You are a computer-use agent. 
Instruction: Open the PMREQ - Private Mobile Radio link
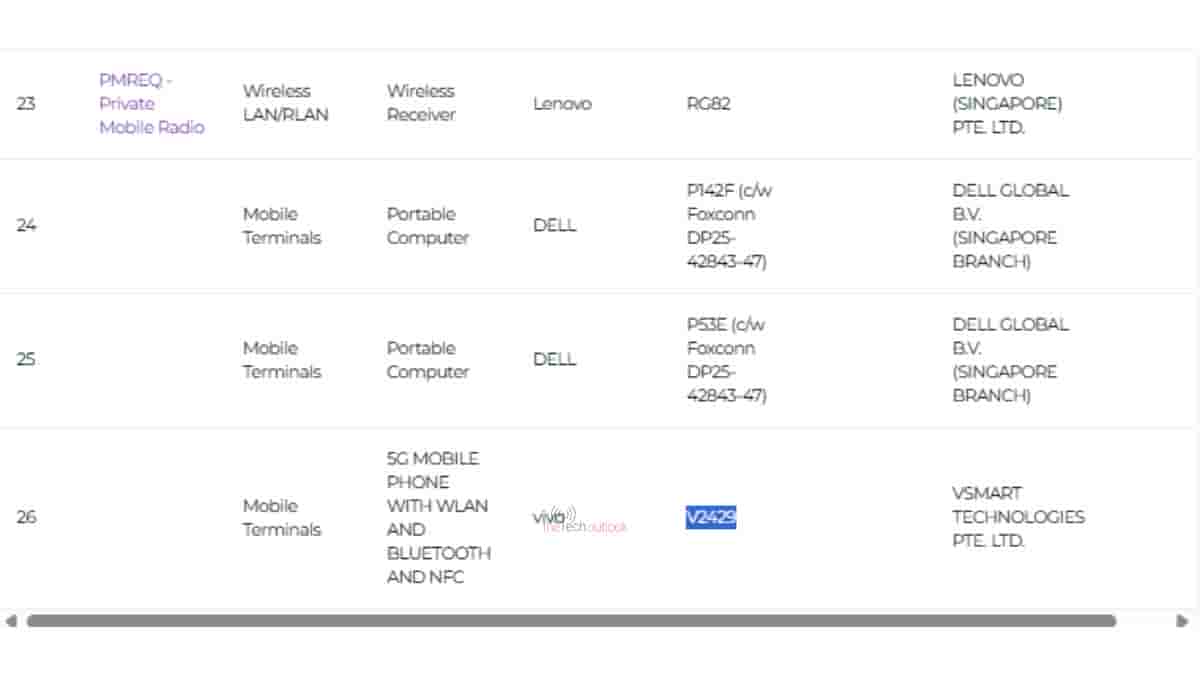point(151,103)
